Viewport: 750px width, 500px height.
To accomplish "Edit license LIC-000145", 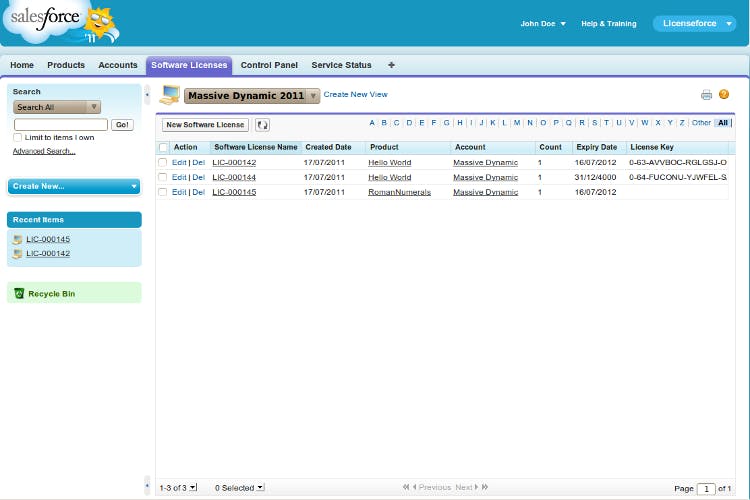I will (179, 192).
